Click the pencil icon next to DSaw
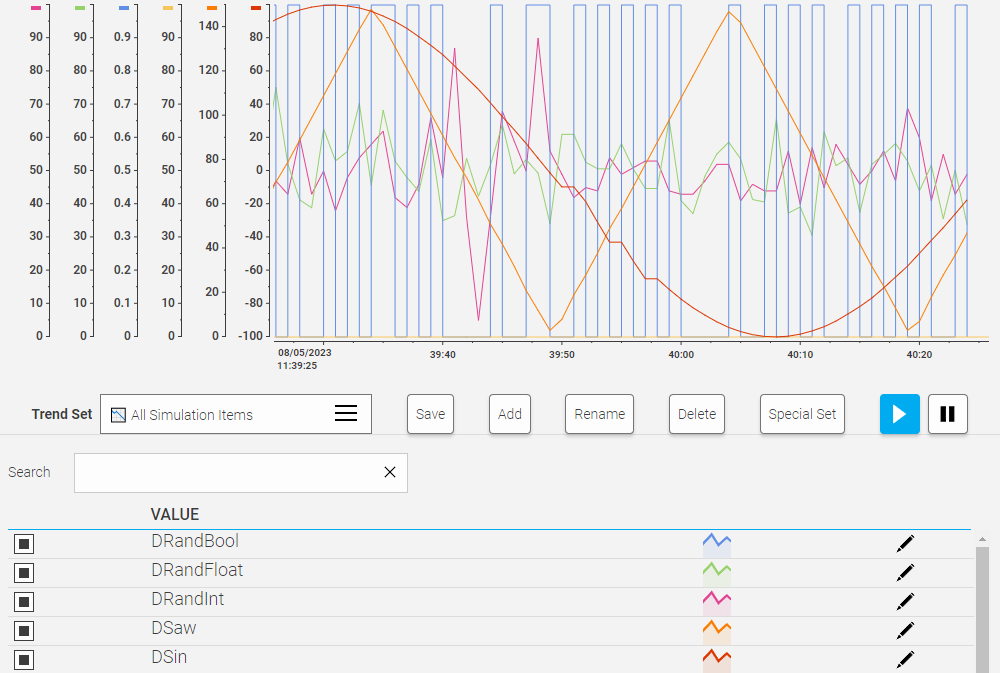Image resolution: width=1000 pixels, height=673 pixels. click(x=906, y=630)
